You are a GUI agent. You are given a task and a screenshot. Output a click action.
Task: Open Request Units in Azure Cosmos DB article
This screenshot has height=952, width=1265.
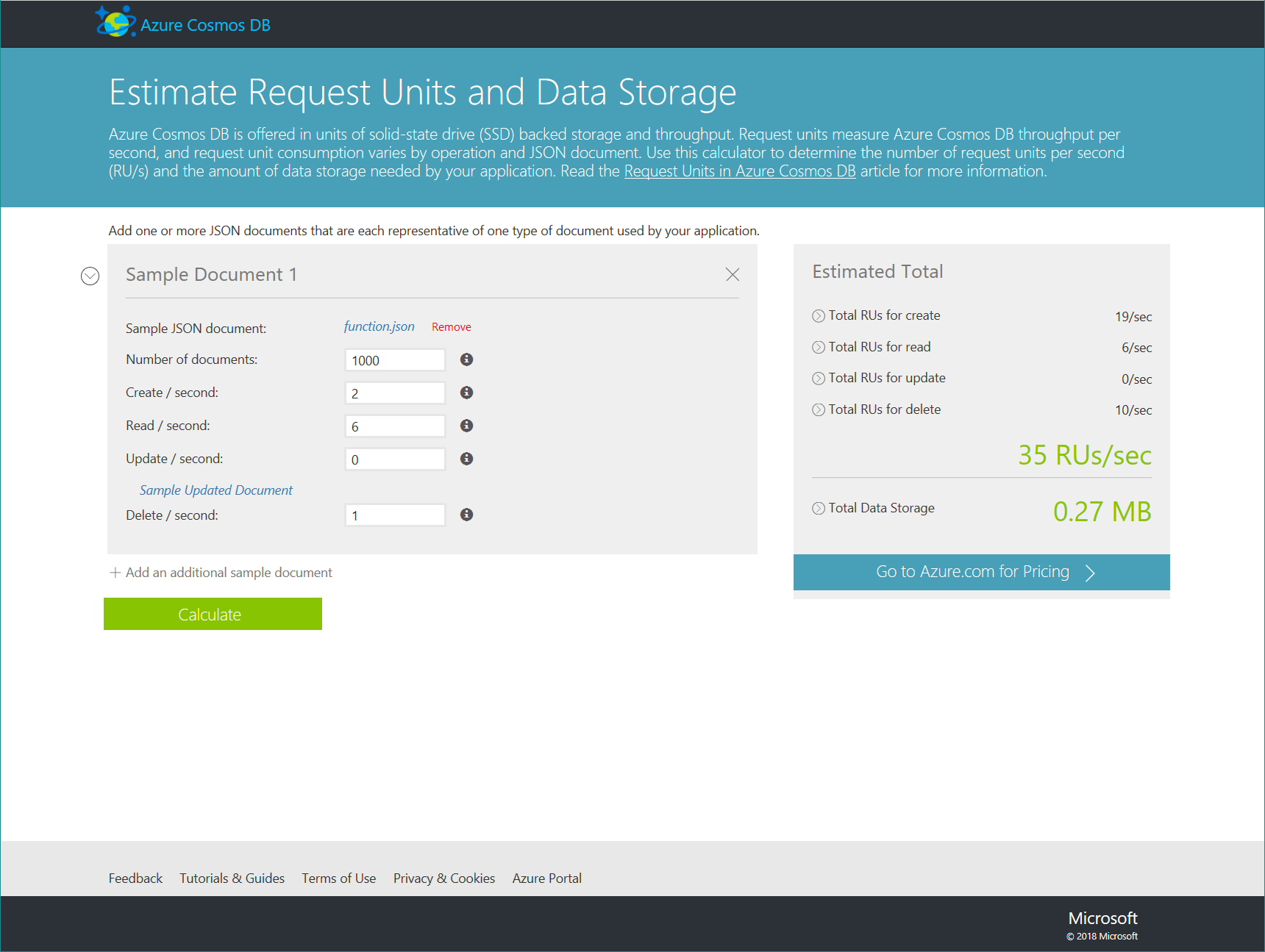(x=740, y=171)
